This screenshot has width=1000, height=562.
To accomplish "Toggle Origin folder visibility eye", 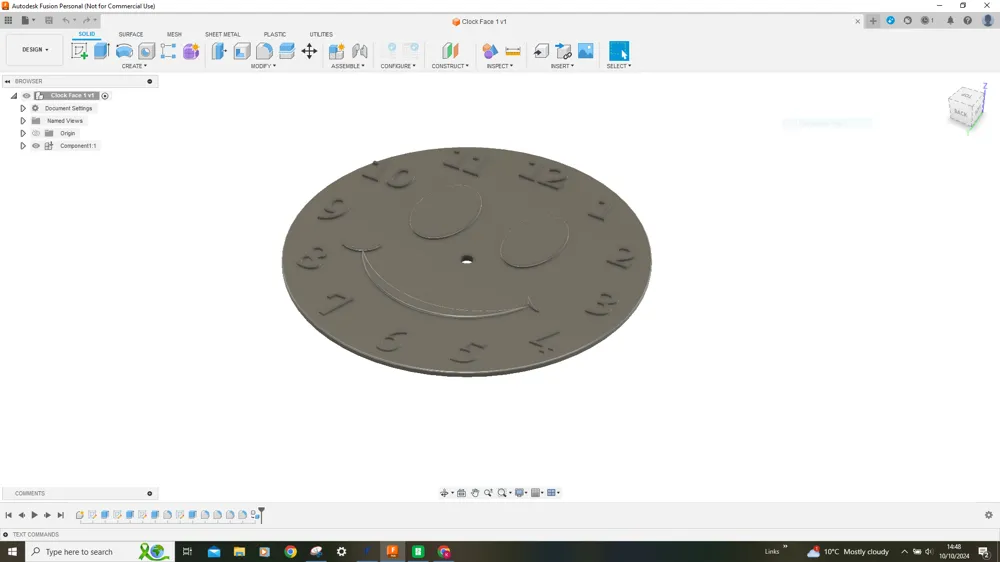I will [36, 133].
